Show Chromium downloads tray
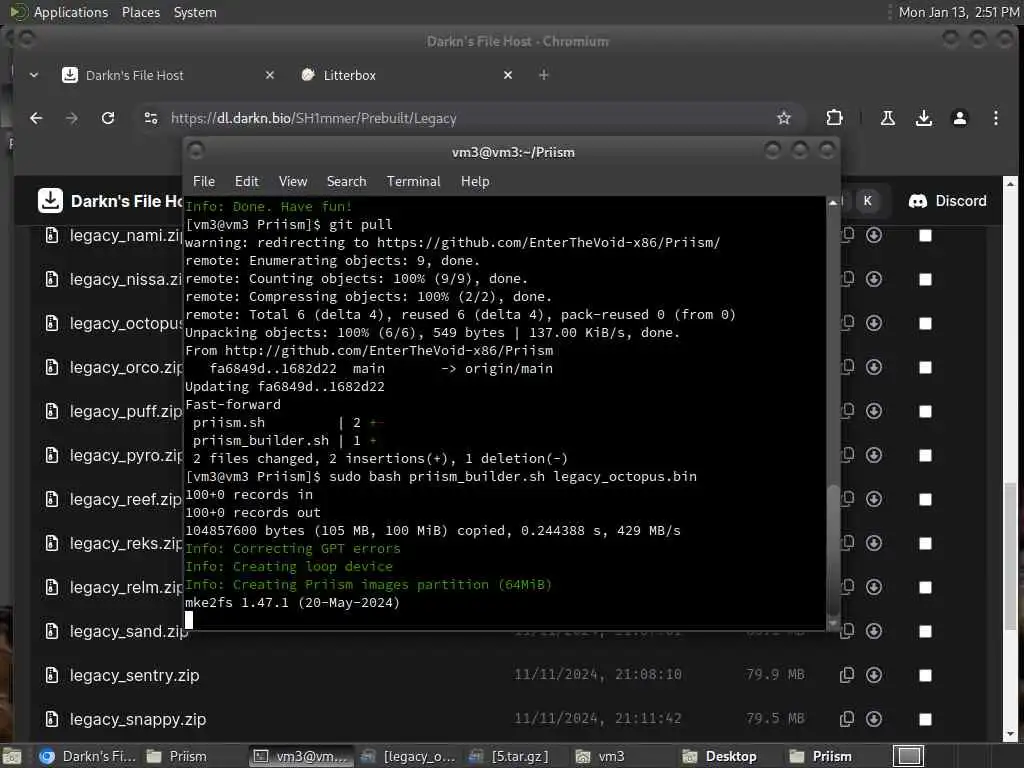The height and width of the screenshot is (768, 1024). [923, 118]
